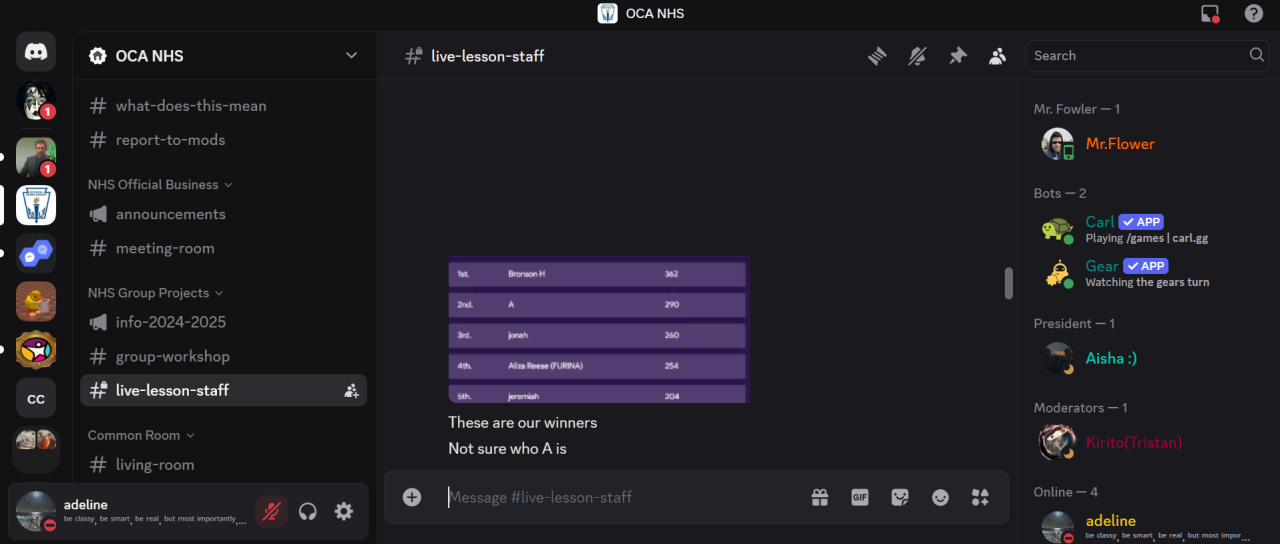Click the Message #live-lesson-staff input
The width and height of the screenshot is (1280, 544).
tap(620, 497)
